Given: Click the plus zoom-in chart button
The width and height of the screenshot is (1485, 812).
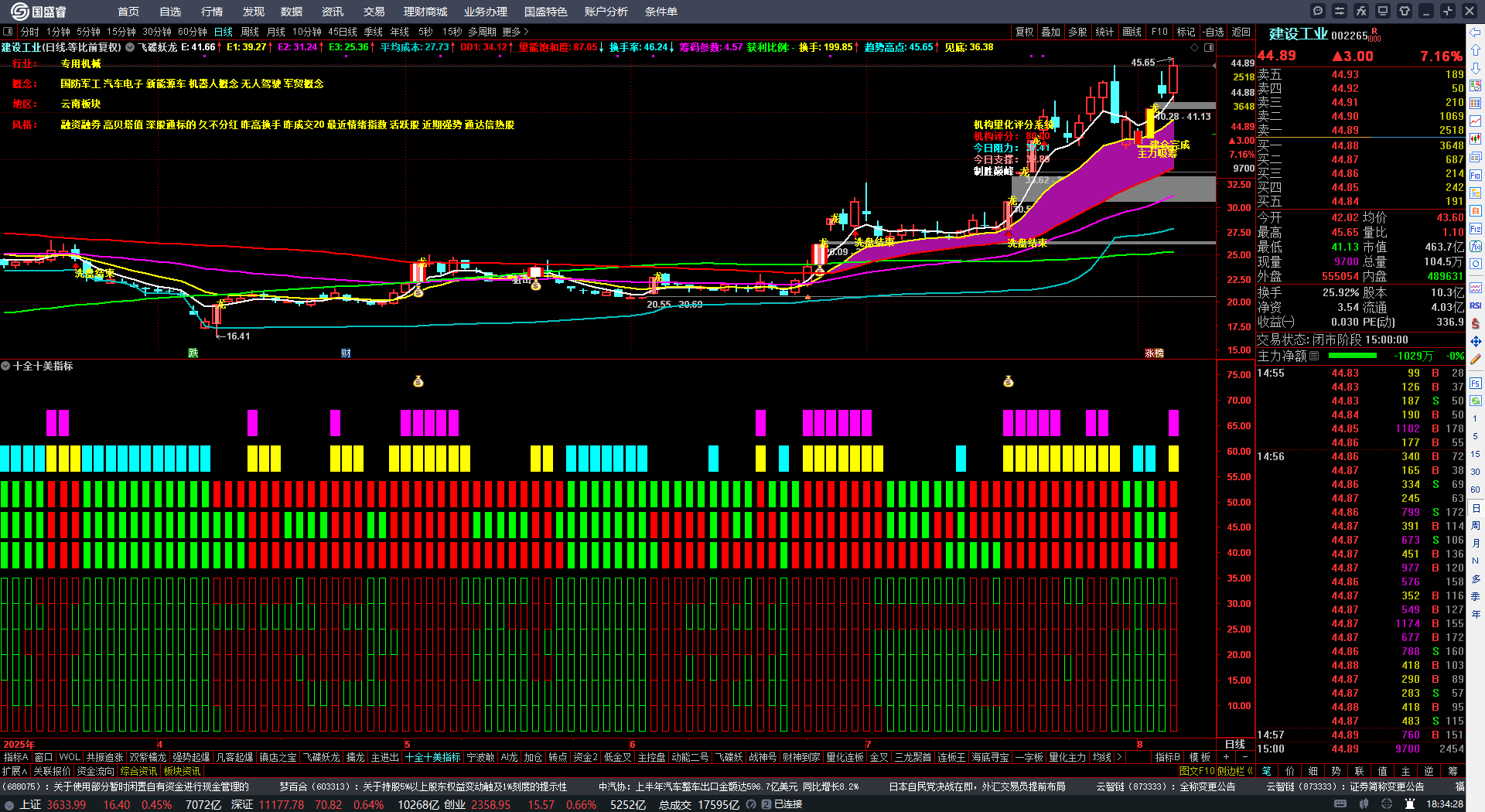Looking at the screenshot, I should [x=1226, y=757].
